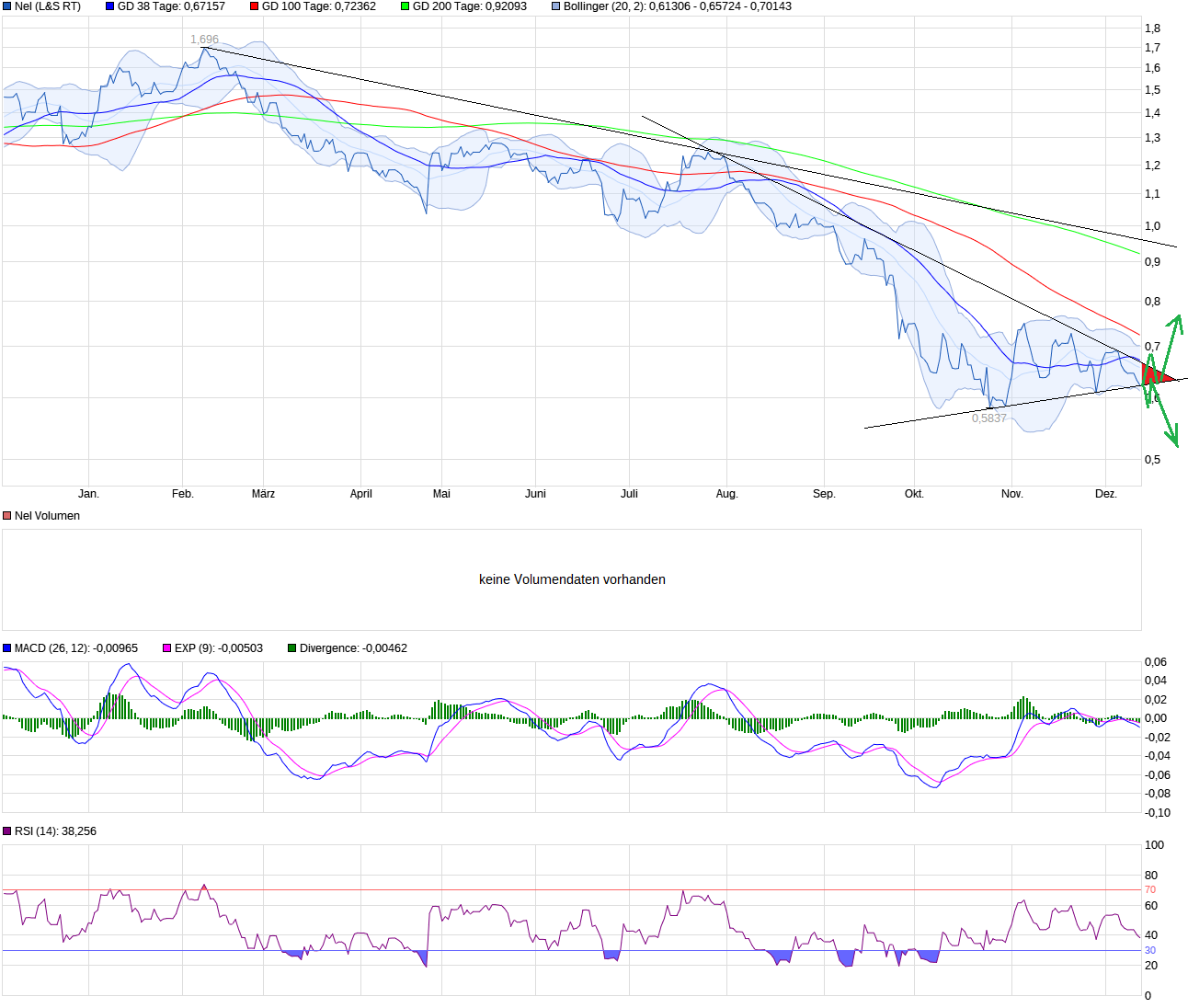Select the 'GD 200 Tage: 0,92093' label
The image size is (1188, 1008).
coord(470,6)
